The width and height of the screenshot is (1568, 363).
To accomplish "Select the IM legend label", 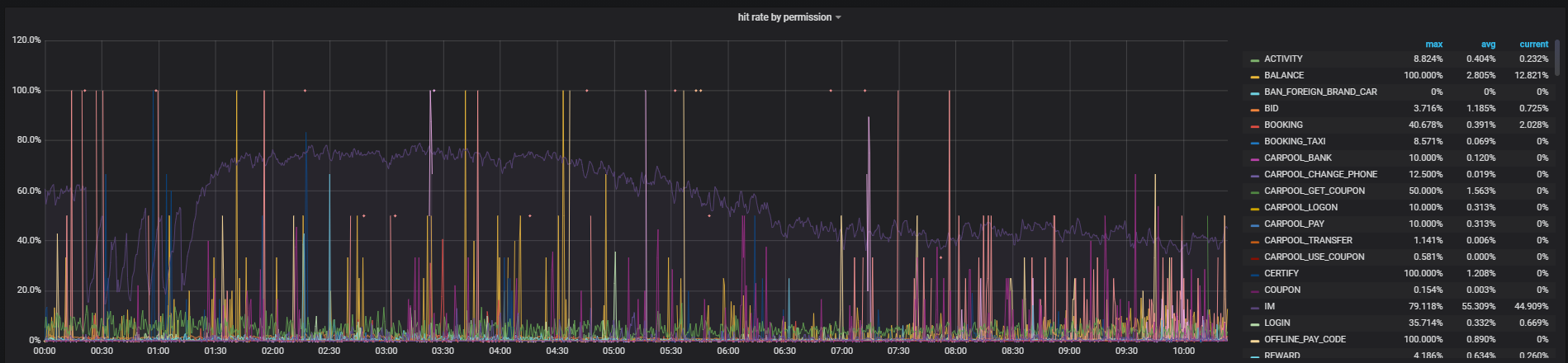I will click(1269, 306).
